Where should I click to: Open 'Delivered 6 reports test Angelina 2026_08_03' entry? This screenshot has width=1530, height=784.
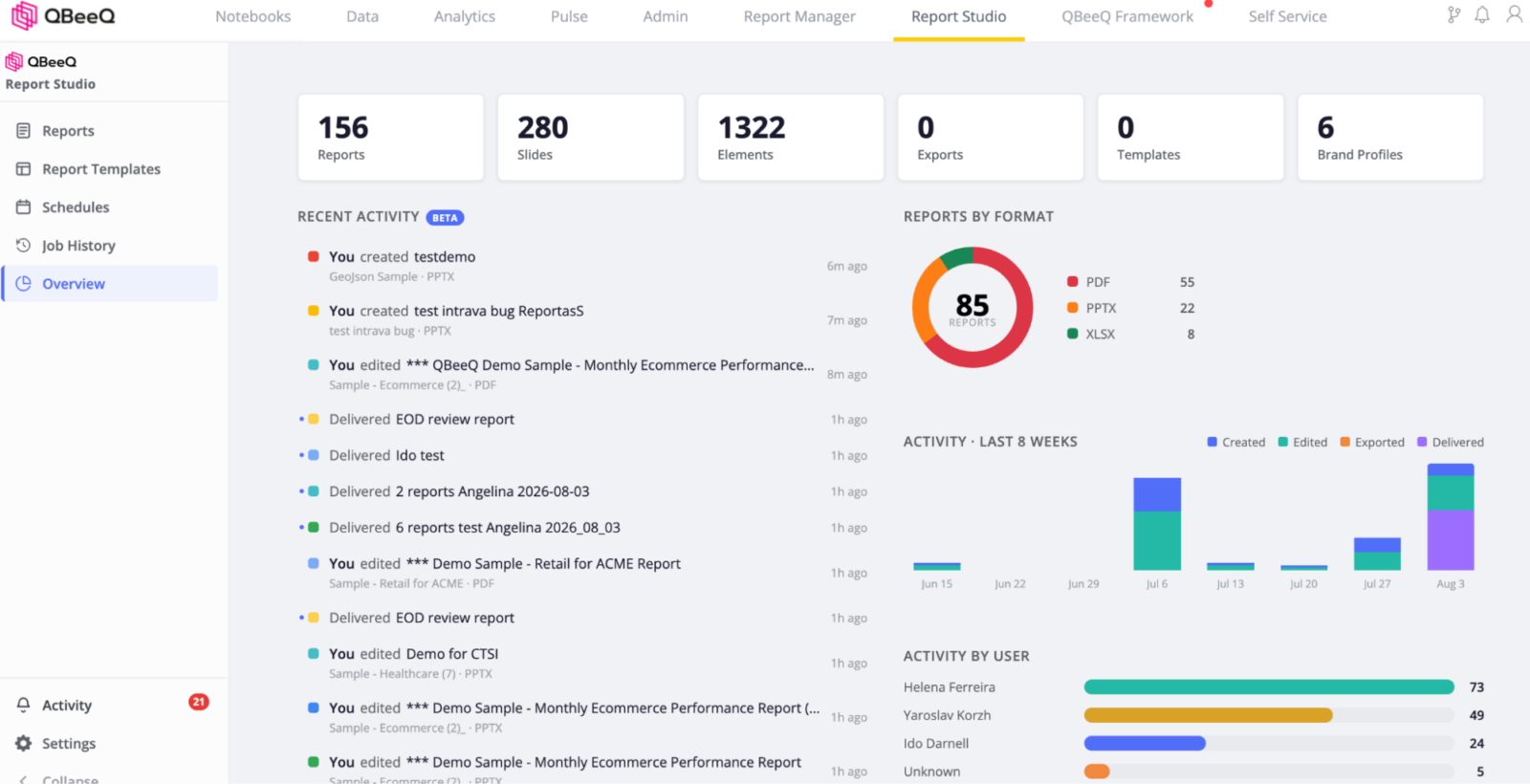[x=585, y=528]
